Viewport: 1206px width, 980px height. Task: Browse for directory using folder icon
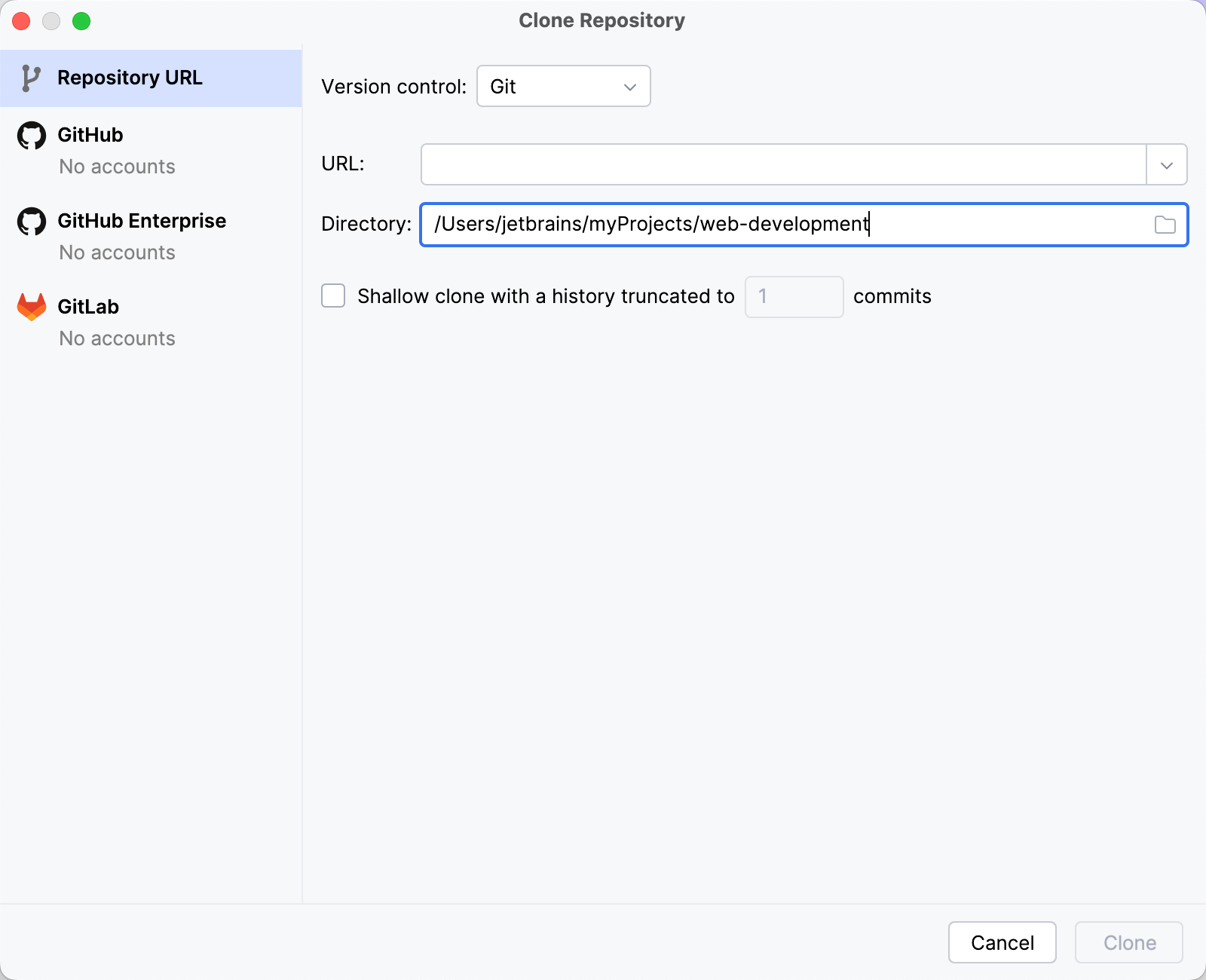[x=1165, y=225]
